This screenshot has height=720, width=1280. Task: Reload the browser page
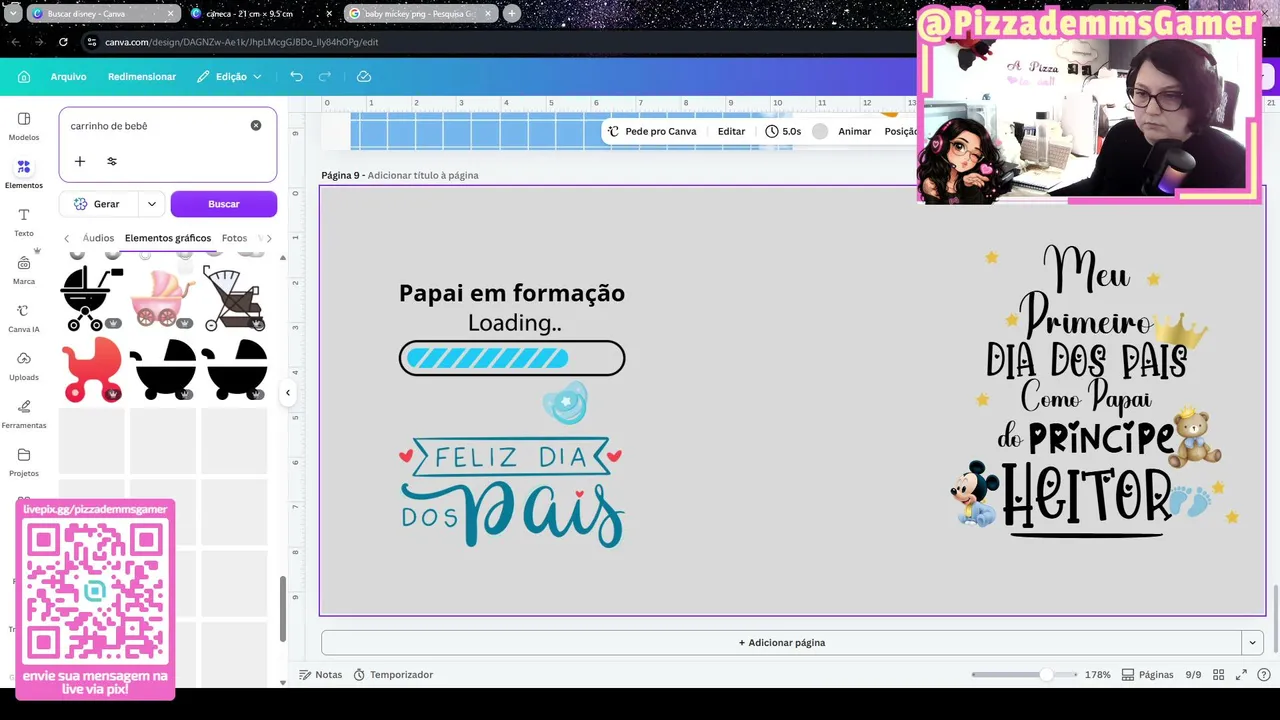[63, 42]
